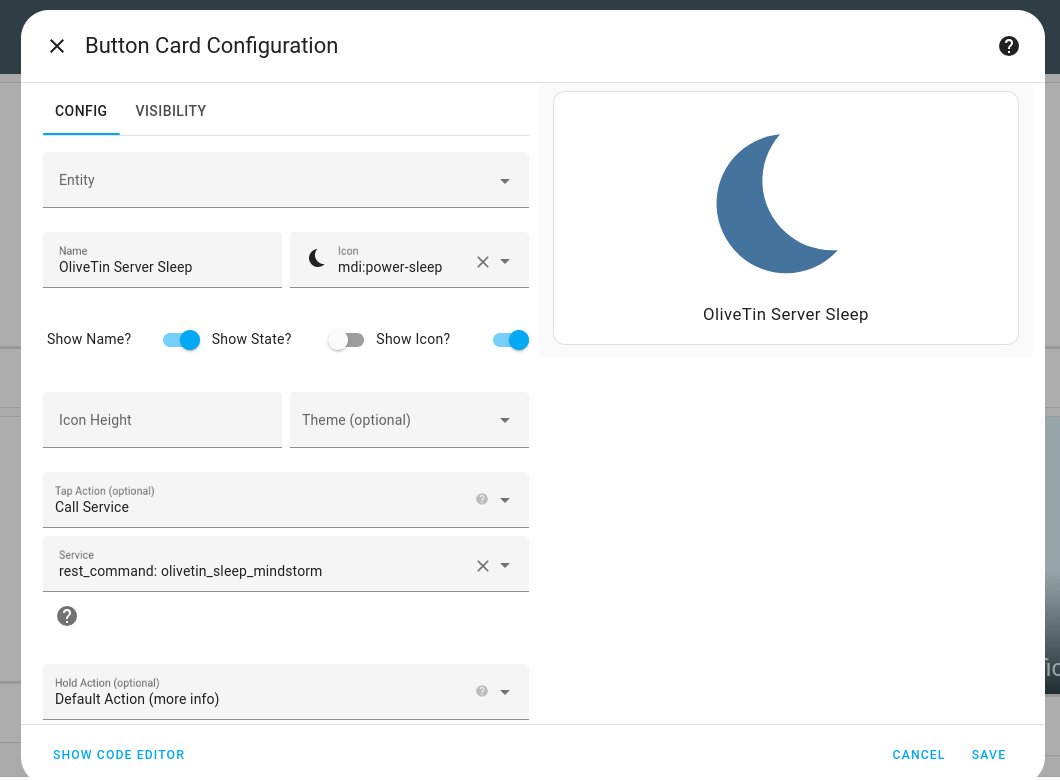Image resolution: width=1060 pixels, height=780 pixels.
Task: Click the Icon Height input field
Action: (x=162, y=420)
